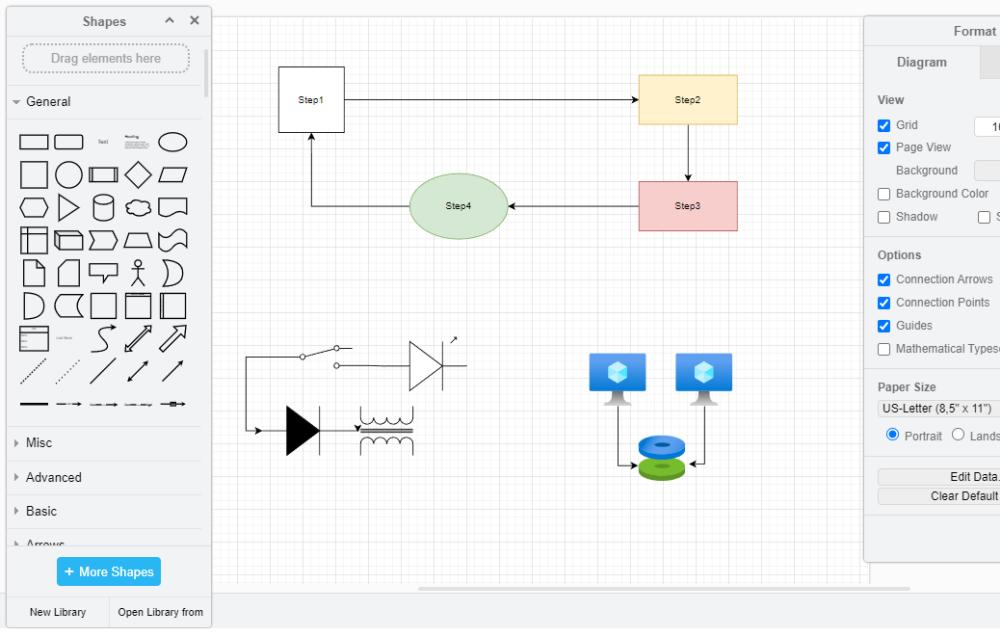Select the diamond shape in General

138,175
